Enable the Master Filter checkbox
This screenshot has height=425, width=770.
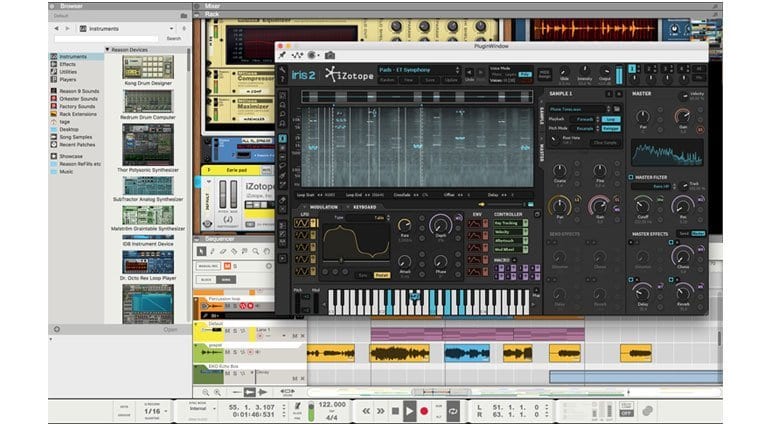point(631,177)
